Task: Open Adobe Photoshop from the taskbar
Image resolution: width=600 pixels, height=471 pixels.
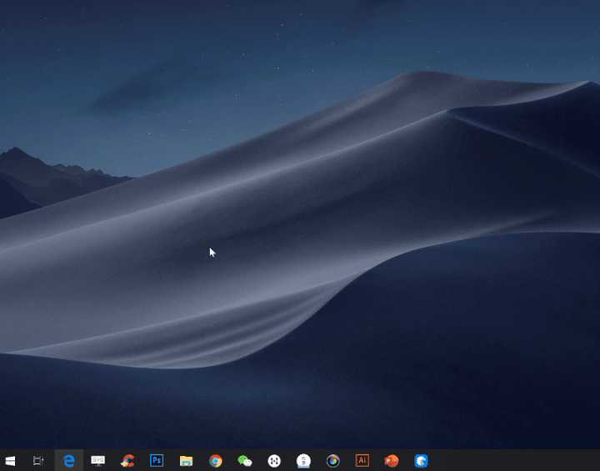Action: [157, 460]
